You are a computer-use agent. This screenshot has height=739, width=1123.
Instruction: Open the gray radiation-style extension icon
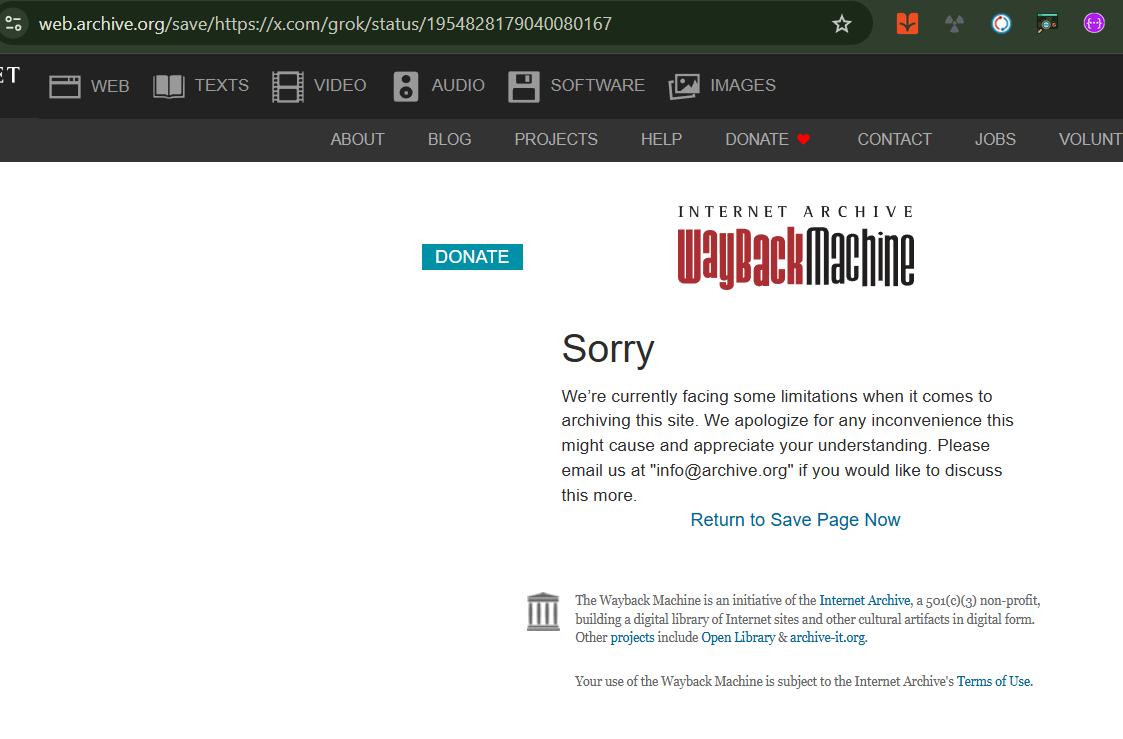pyautogui.click(x=954, y=24)
